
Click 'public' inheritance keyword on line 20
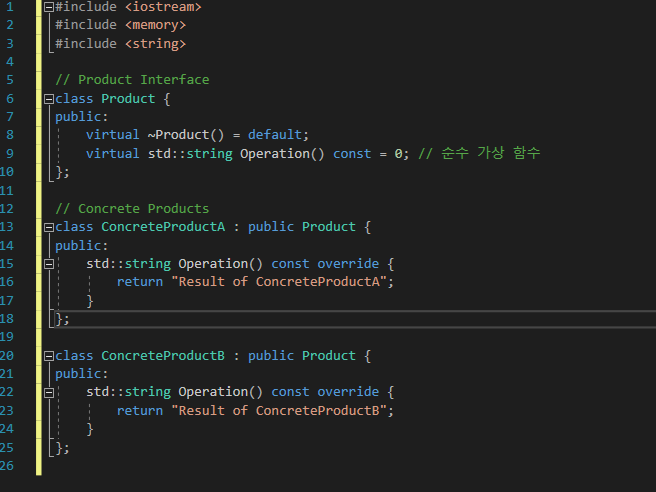[271, 356]
